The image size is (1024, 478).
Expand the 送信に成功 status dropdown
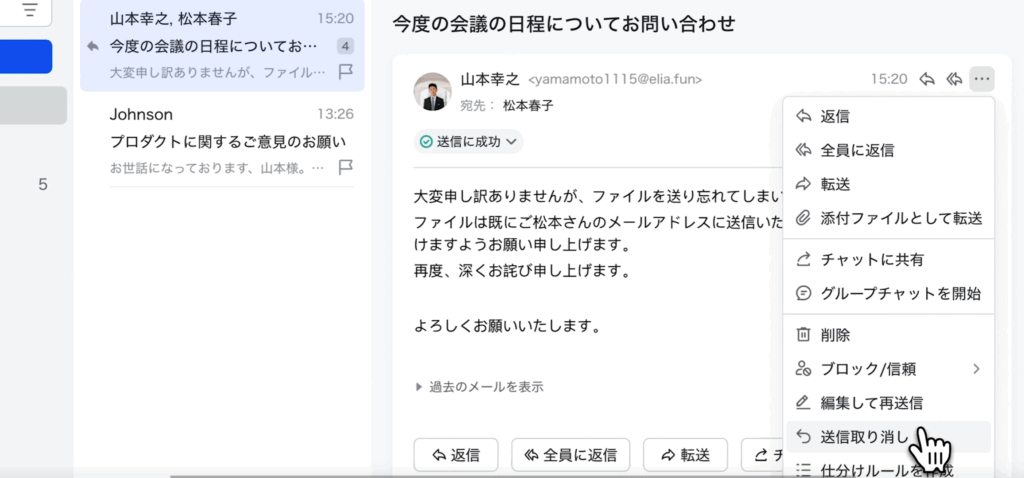(469, 142)
